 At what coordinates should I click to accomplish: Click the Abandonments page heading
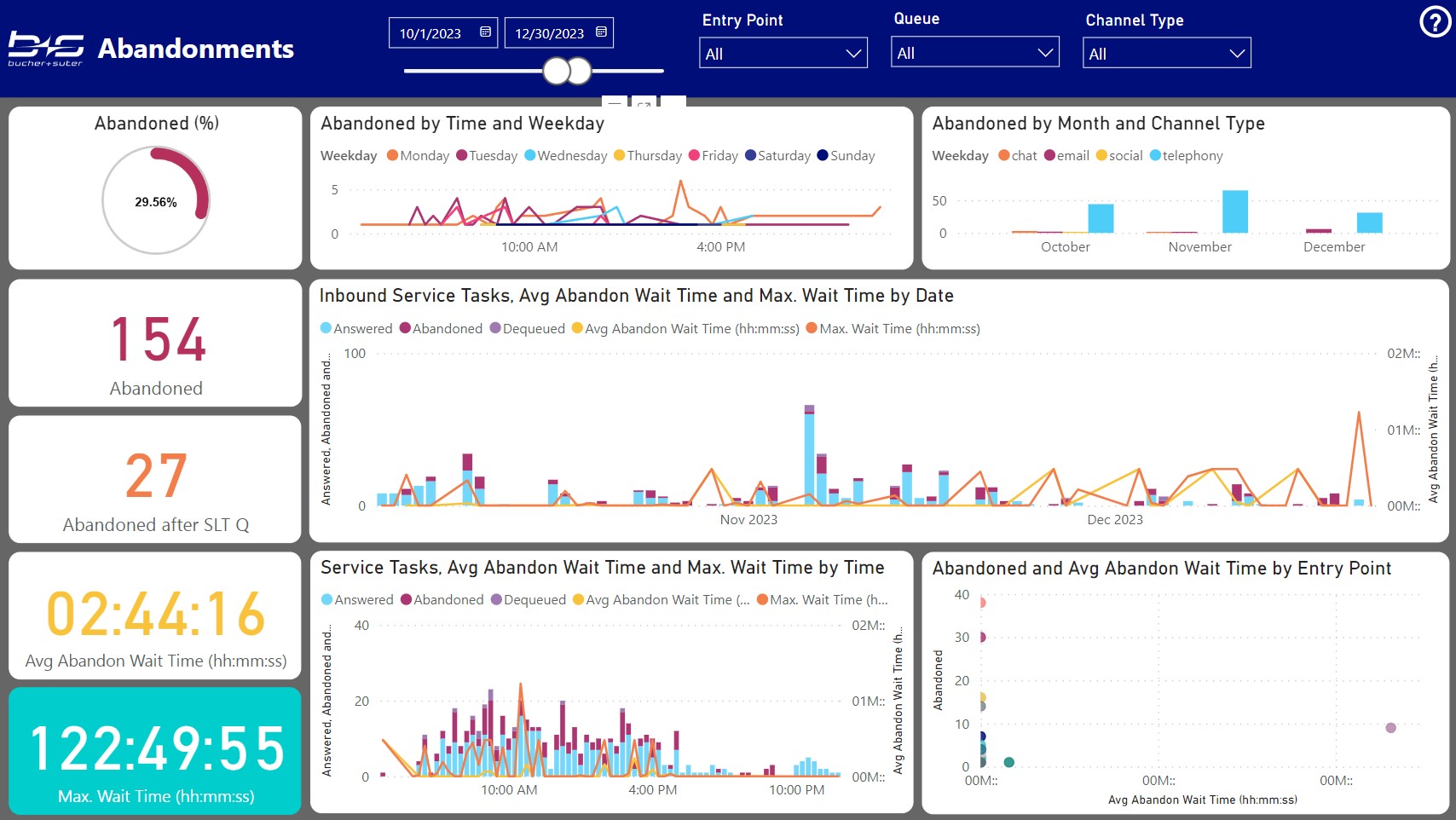pyautogui.click(x=196, y=49)
